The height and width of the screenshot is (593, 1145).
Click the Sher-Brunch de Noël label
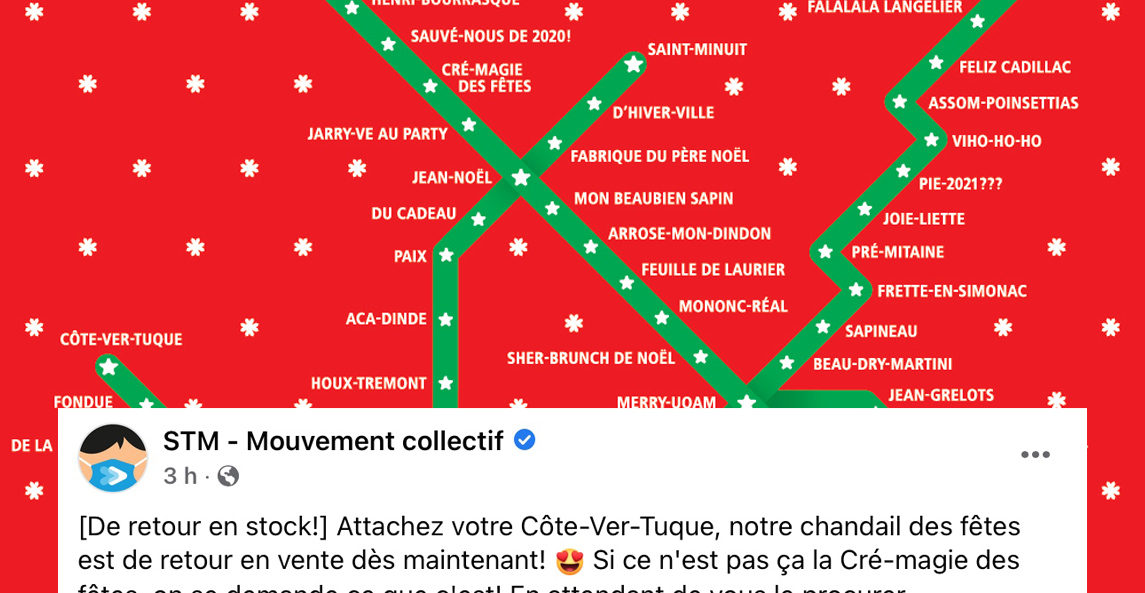(x=591, y=359)
